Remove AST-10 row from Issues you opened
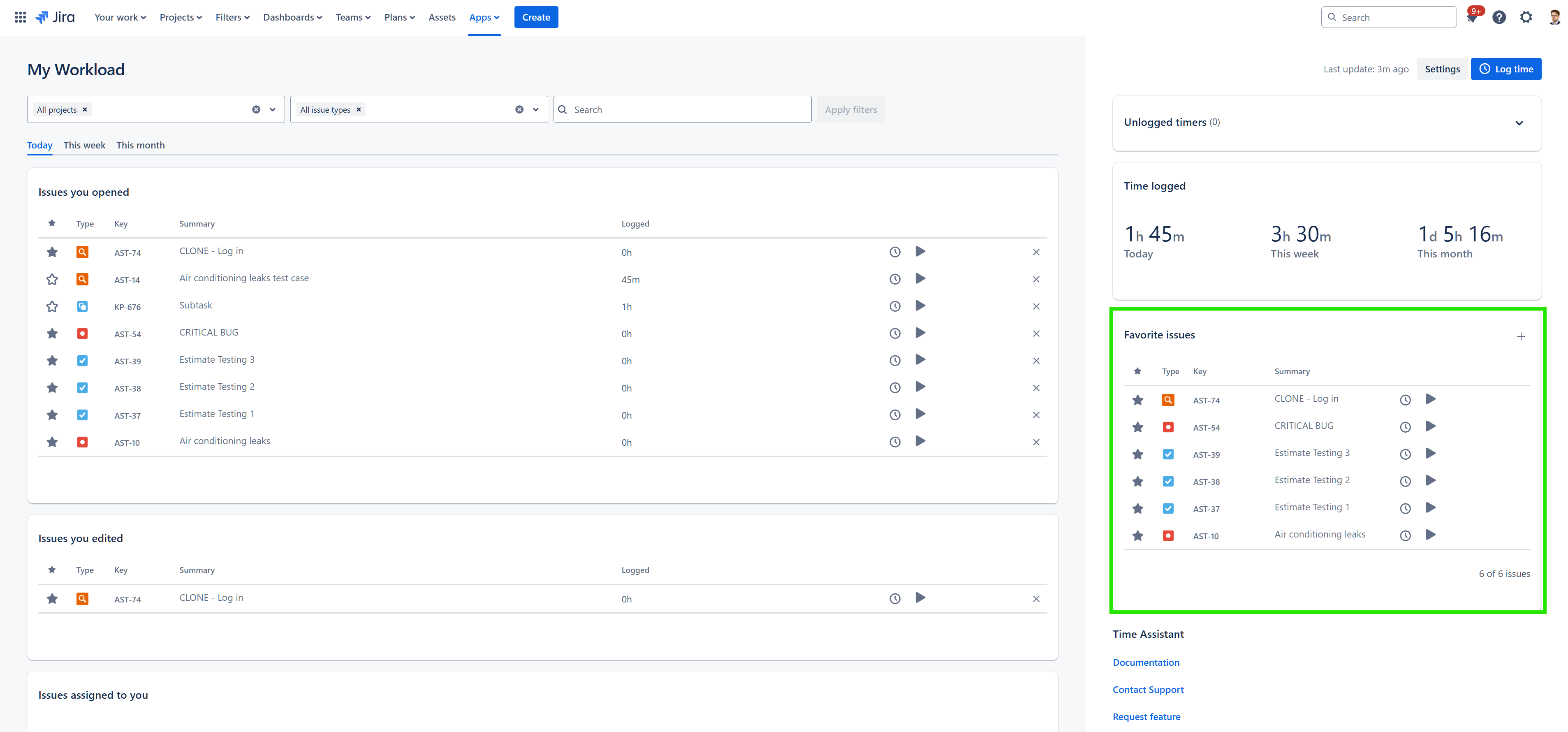This screenshot has width=1568, height=732. point(1036,442)
